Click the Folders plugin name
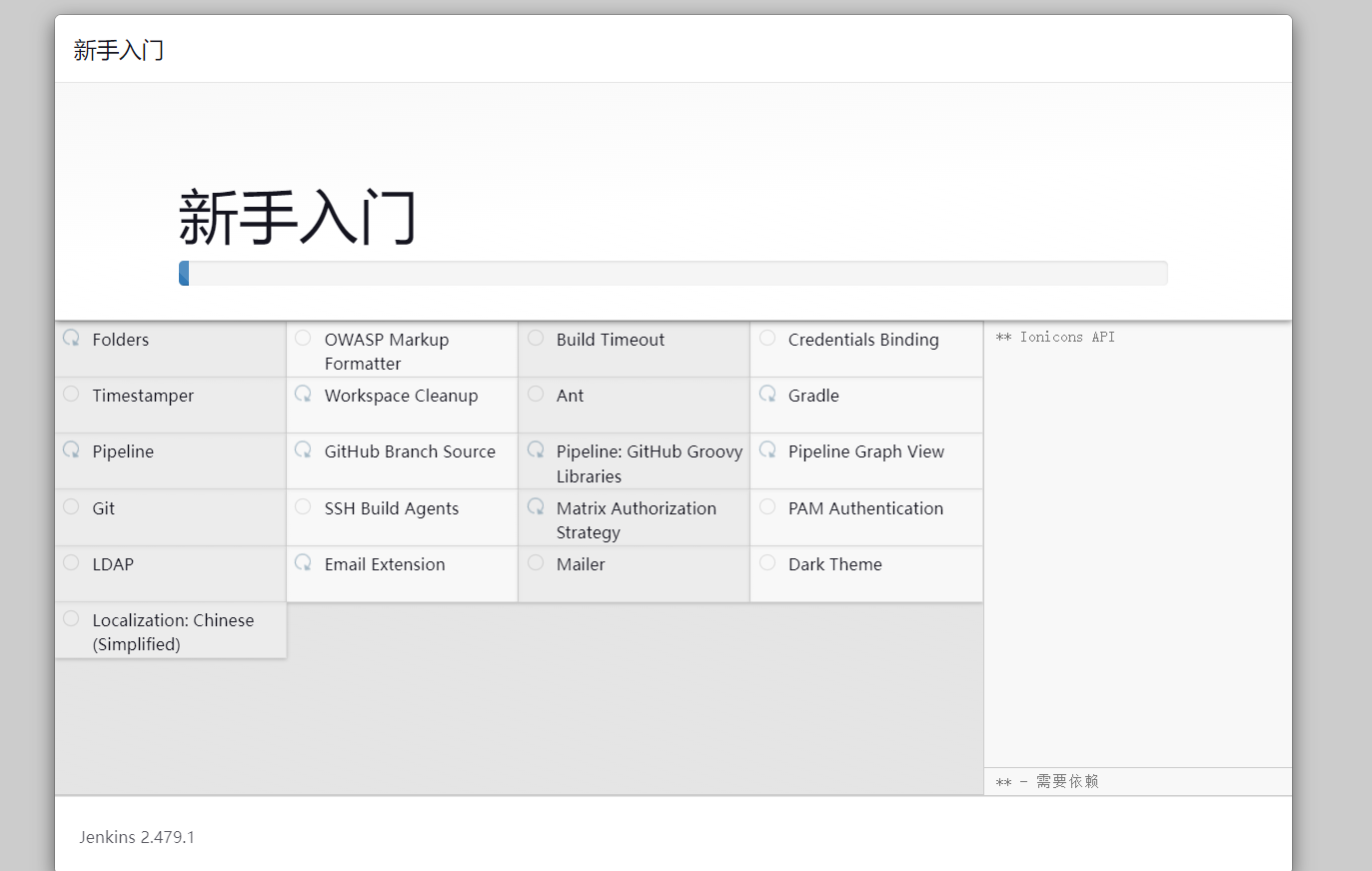 tap(121, 340)
